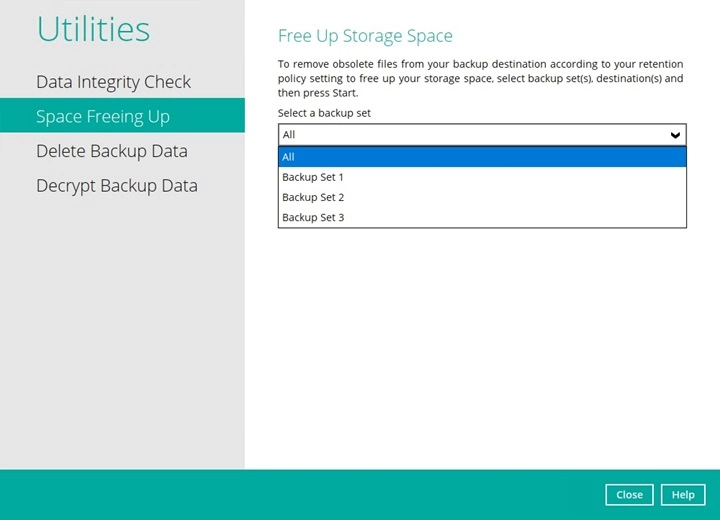Open Help from the bottom bar
Image resolution: width=720 pixels, height=520 pixels.
[x=683, y=495]
